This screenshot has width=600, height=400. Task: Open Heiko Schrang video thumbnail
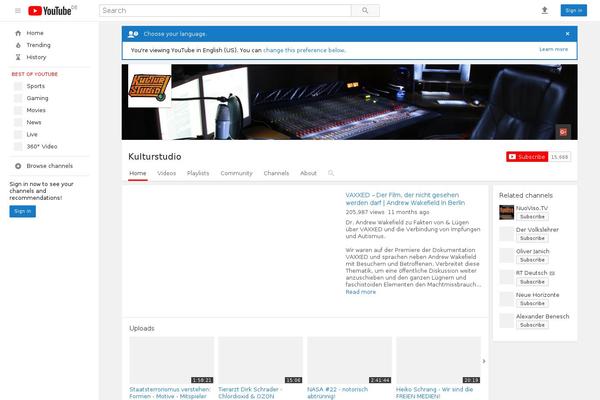[438, 360]
